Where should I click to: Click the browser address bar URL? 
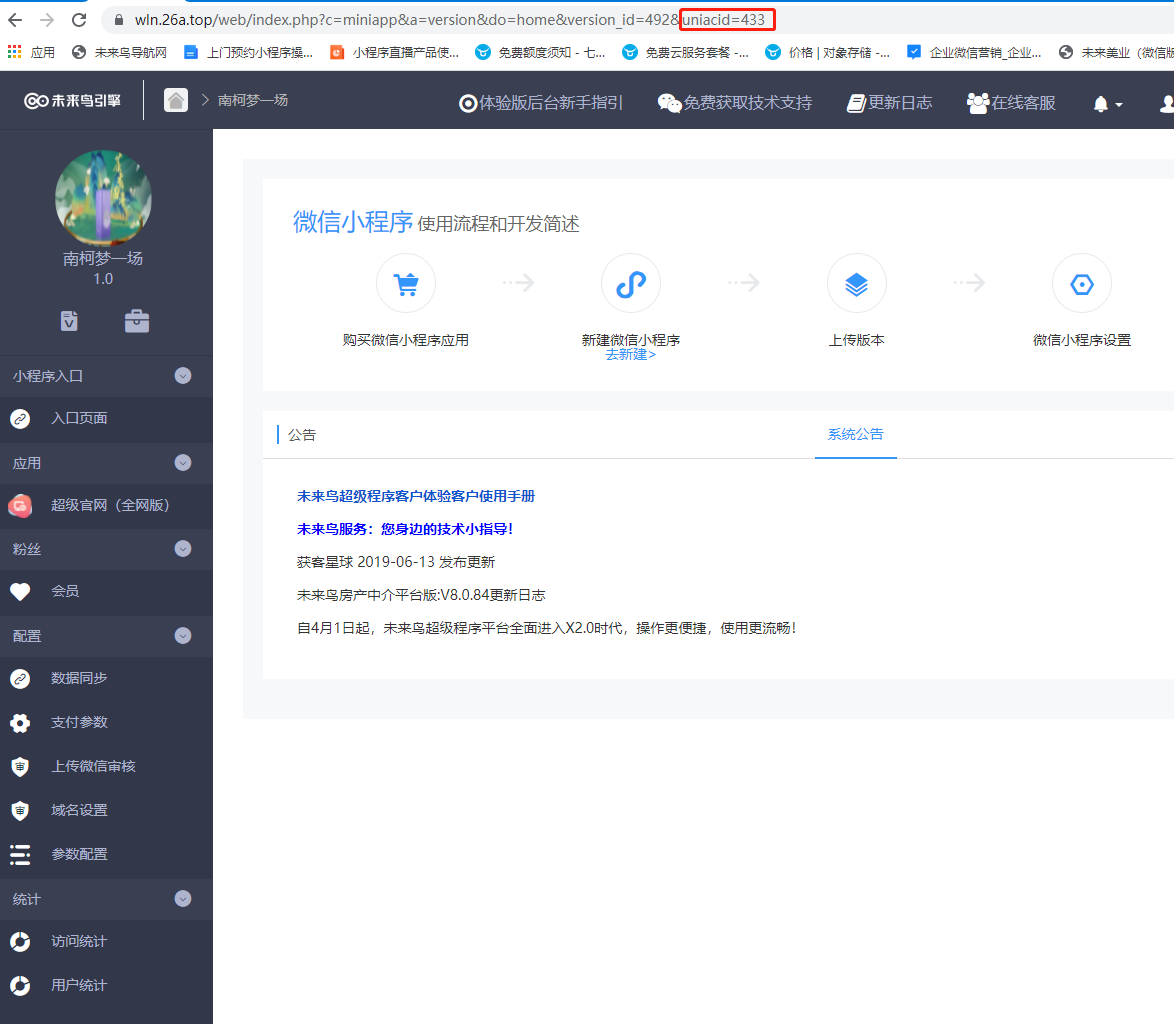(x=449, y=20)
